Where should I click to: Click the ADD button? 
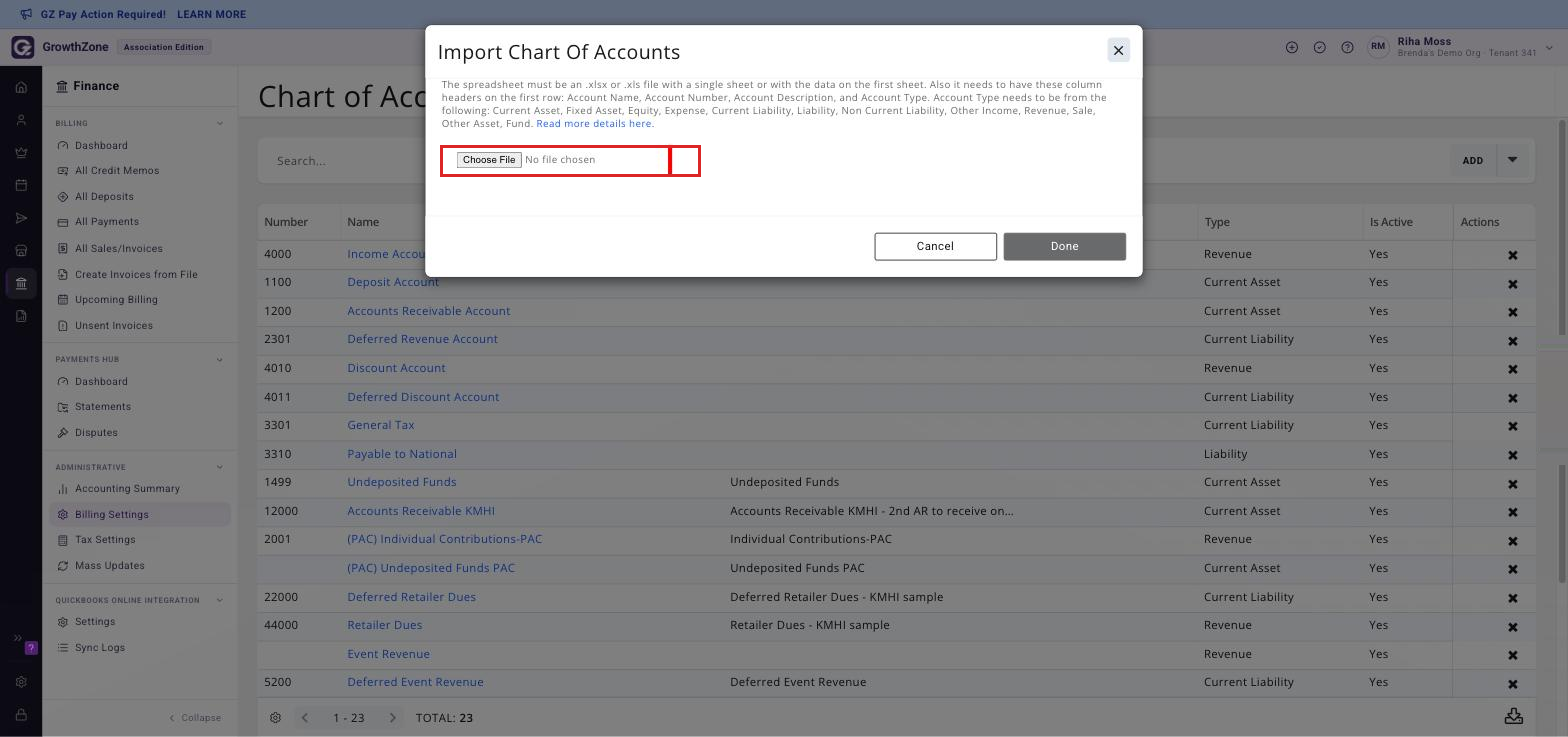point(1473,160)
